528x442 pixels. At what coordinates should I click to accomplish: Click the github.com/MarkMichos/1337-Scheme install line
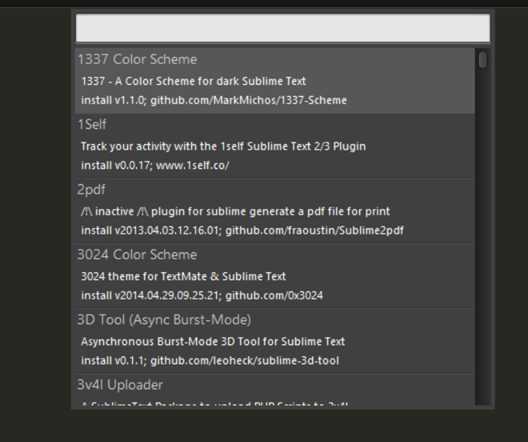click(x=214, y=100)
